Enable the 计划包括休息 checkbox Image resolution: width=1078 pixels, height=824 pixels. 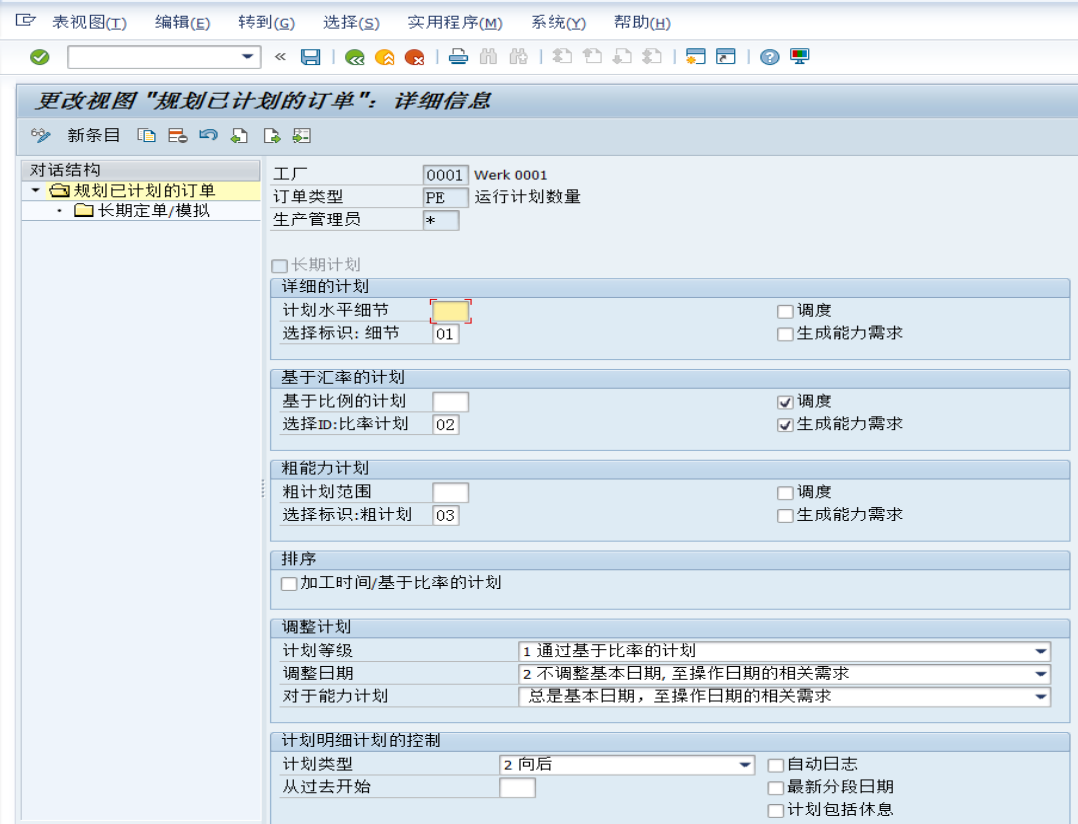(776, 810)
